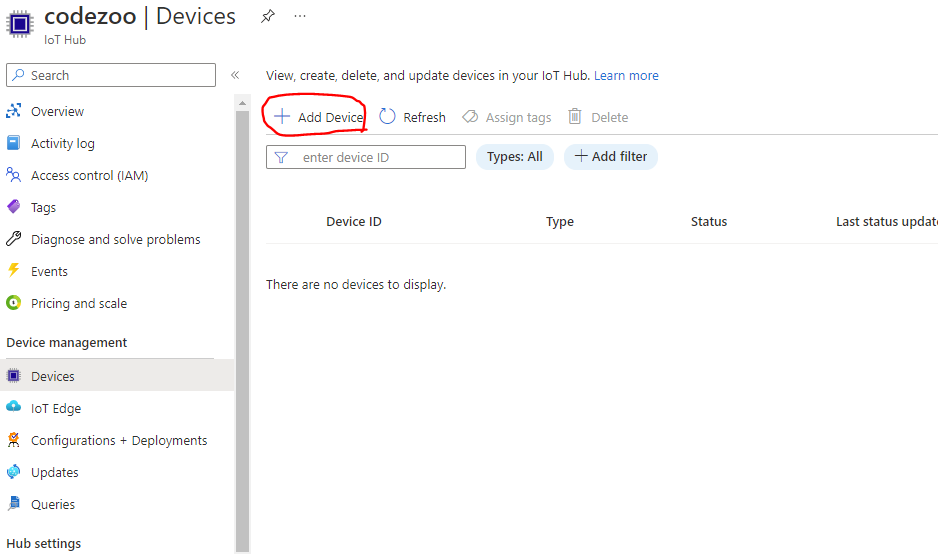Follow the Learn more link
This screenshot has width=938, height=554.
[626, 75]
